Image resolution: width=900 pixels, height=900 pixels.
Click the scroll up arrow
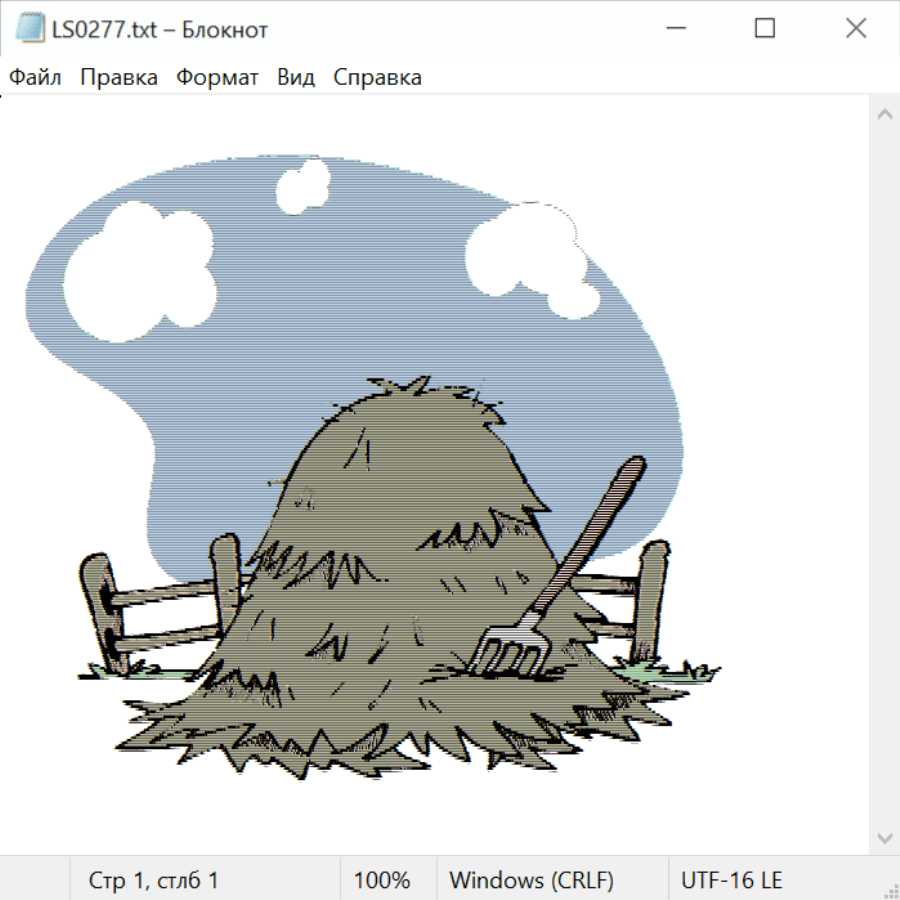884,115
